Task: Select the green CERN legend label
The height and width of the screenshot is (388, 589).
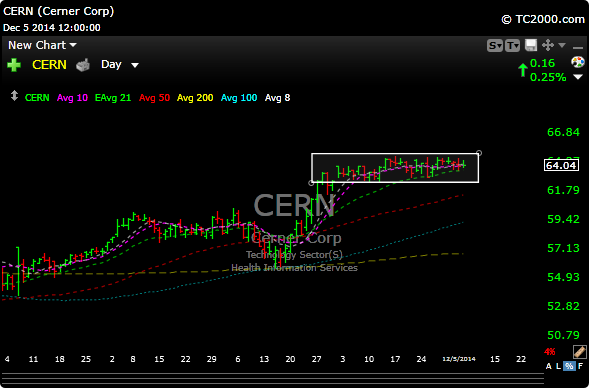Action: [37, 98]
